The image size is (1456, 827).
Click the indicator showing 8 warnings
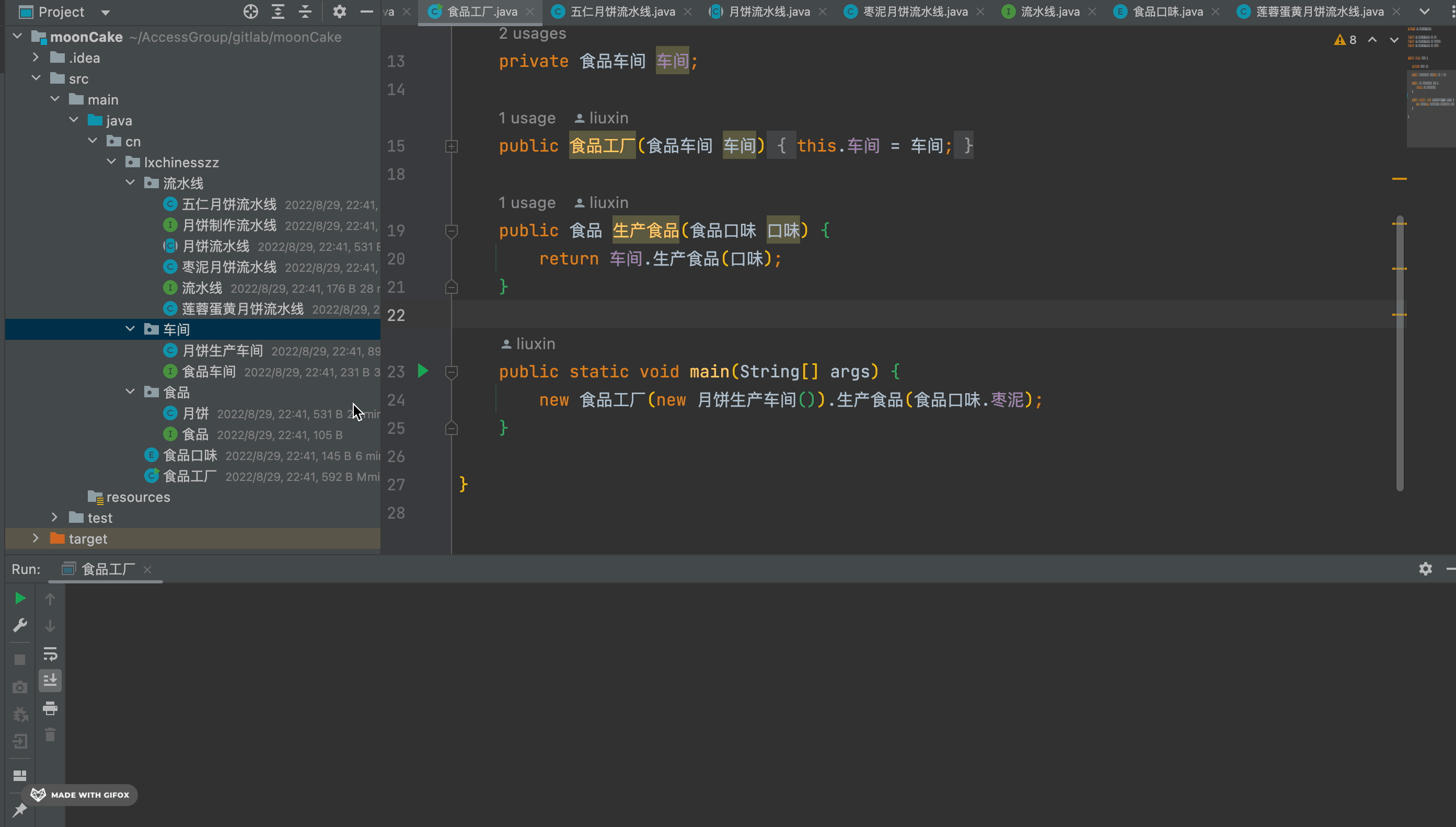(x=1346, y=39)
